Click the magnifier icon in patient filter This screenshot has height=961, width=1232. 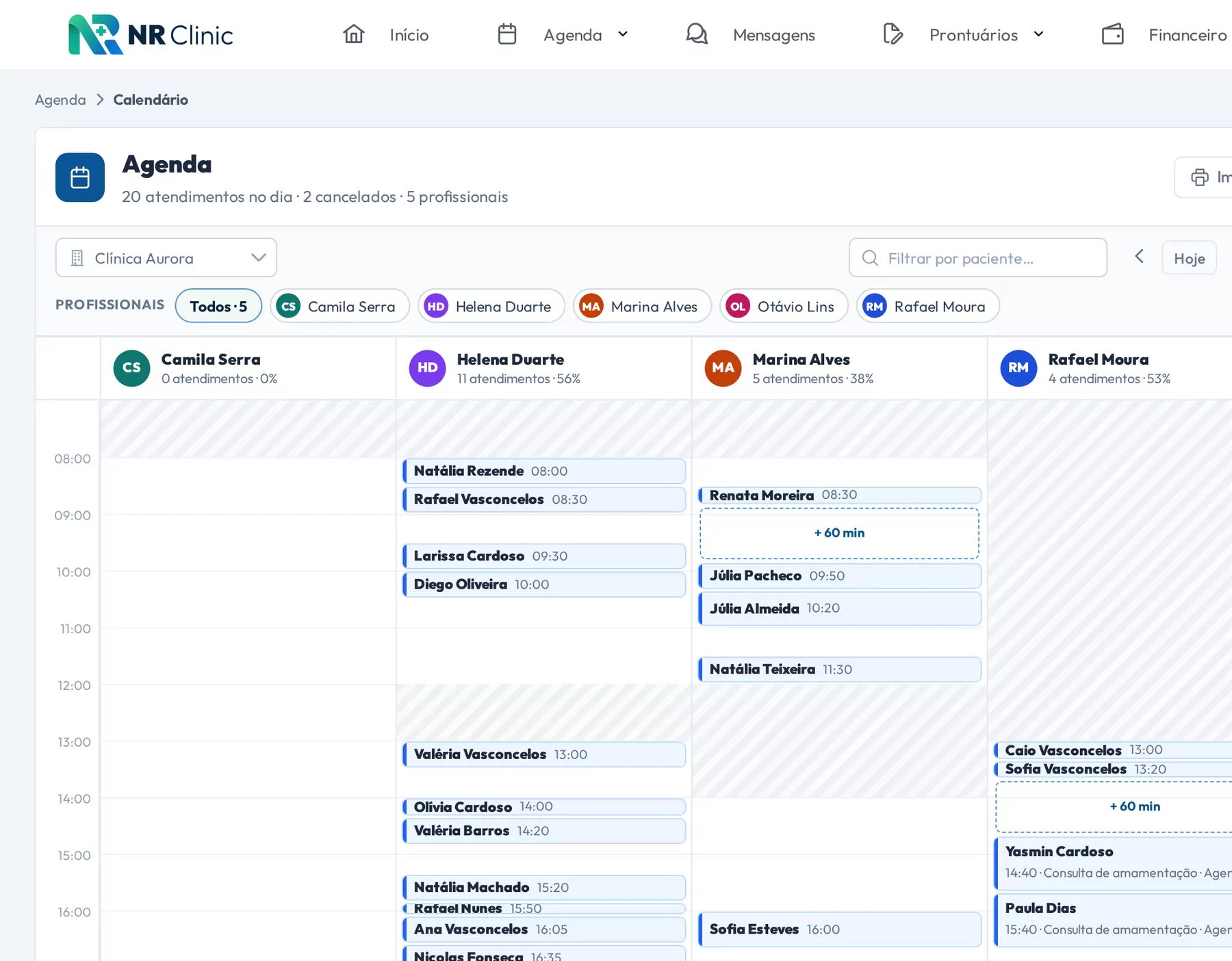click(870, 258)
